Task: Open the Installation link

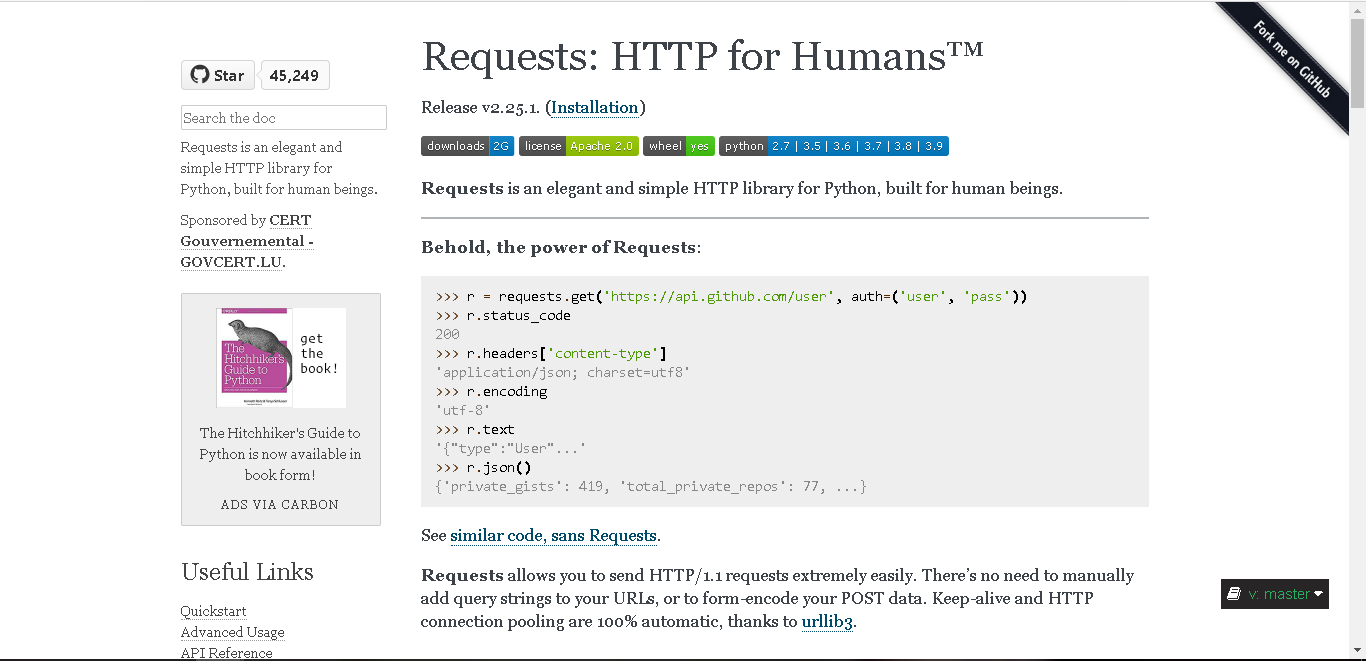Action: 595,107
